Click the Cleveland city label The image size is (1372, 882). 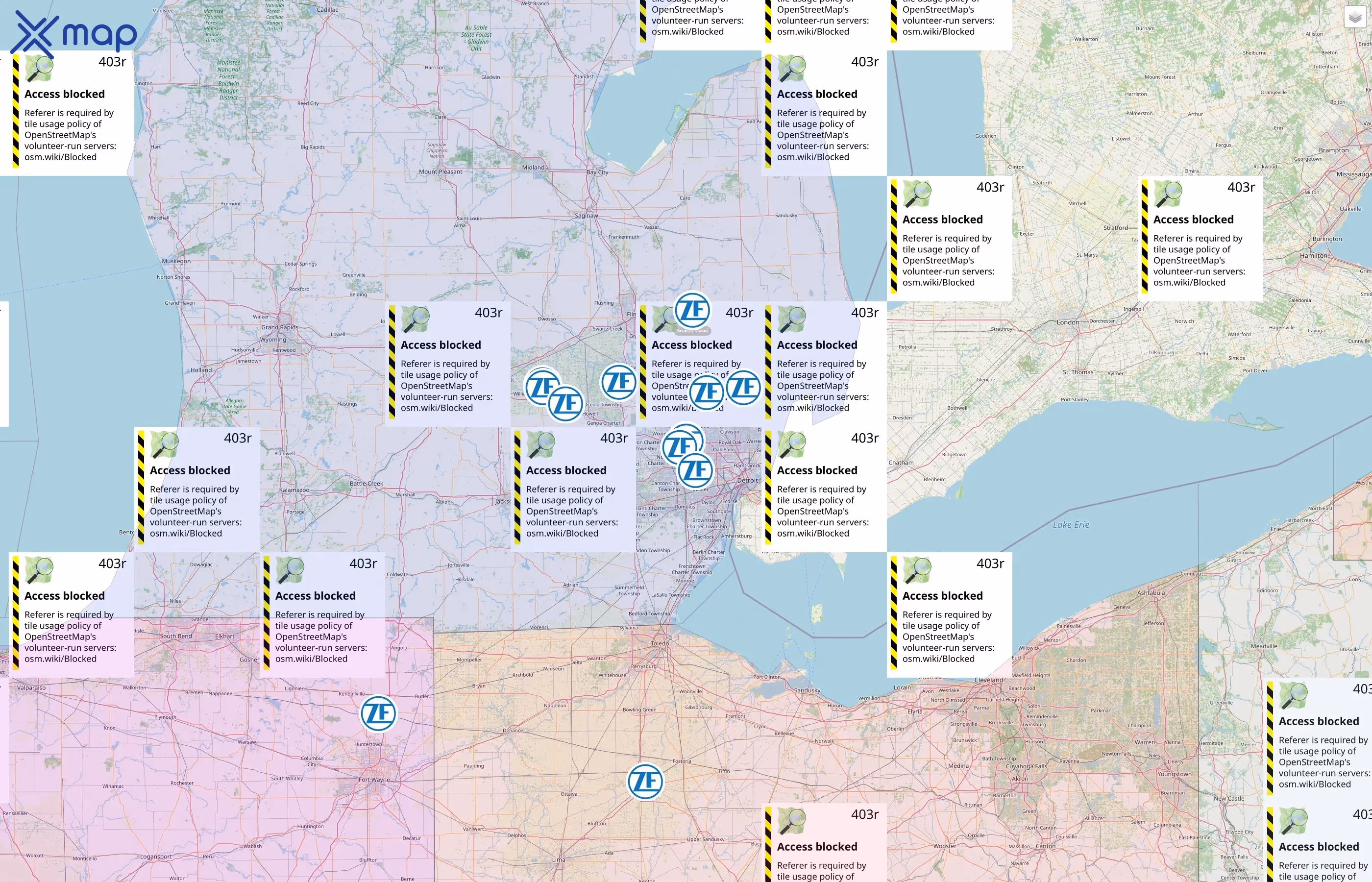click(989, 681)
